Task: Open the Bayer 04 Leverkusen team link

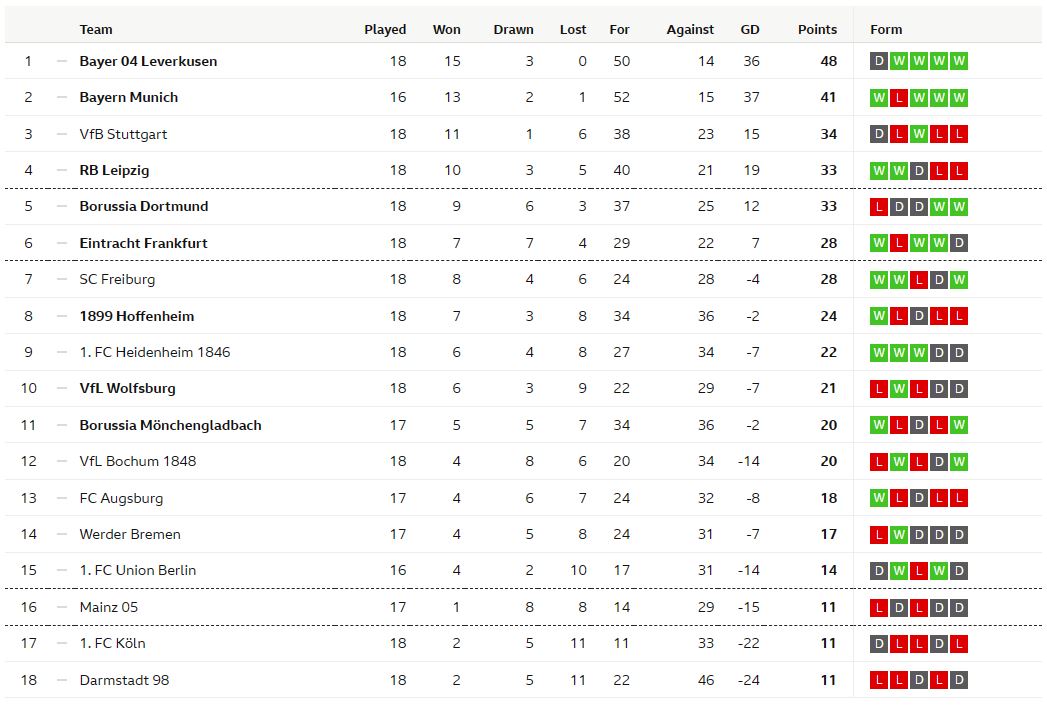Action: (148, 61)
